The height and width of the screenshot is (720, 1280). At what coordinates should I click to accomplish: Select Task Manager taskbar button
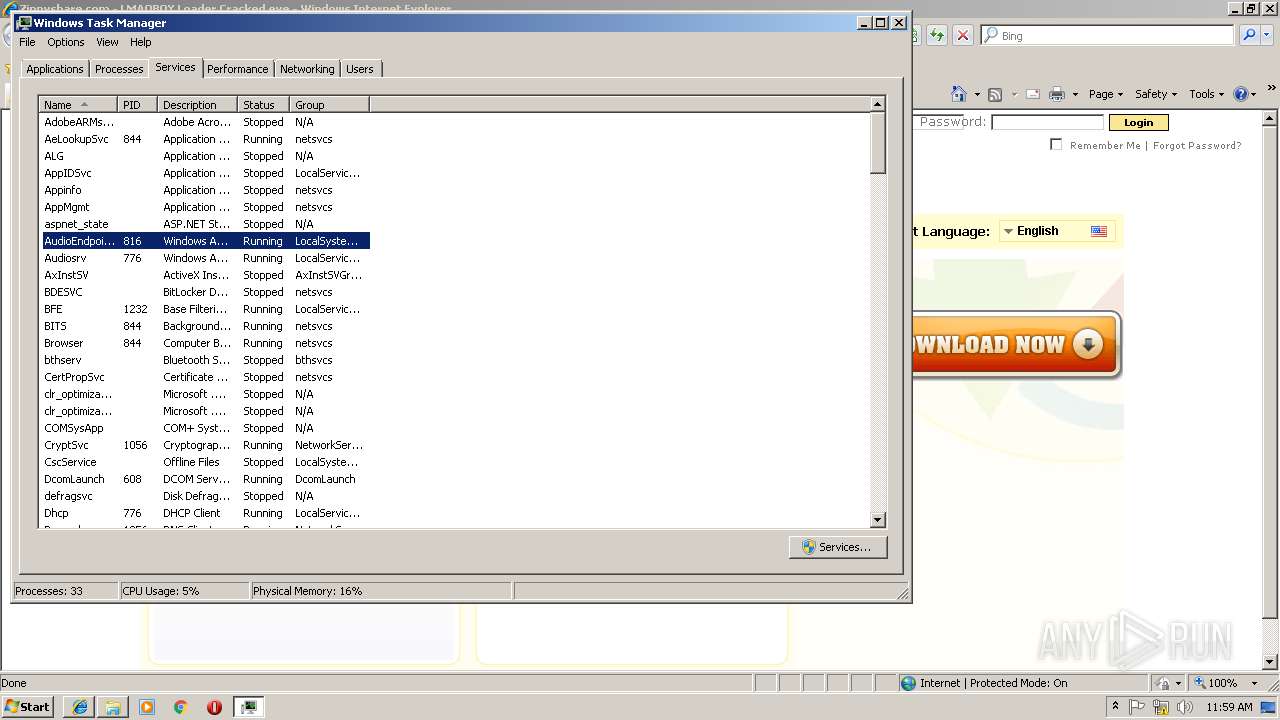coord(248,707)
